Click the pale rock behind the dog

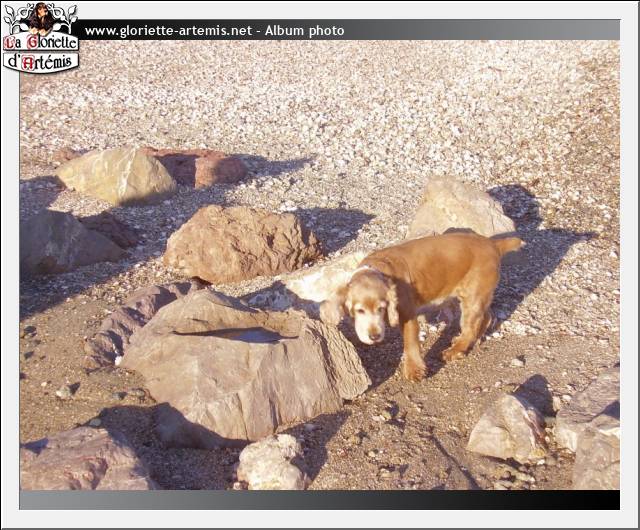pyautogui.click(x=458, y=207)
